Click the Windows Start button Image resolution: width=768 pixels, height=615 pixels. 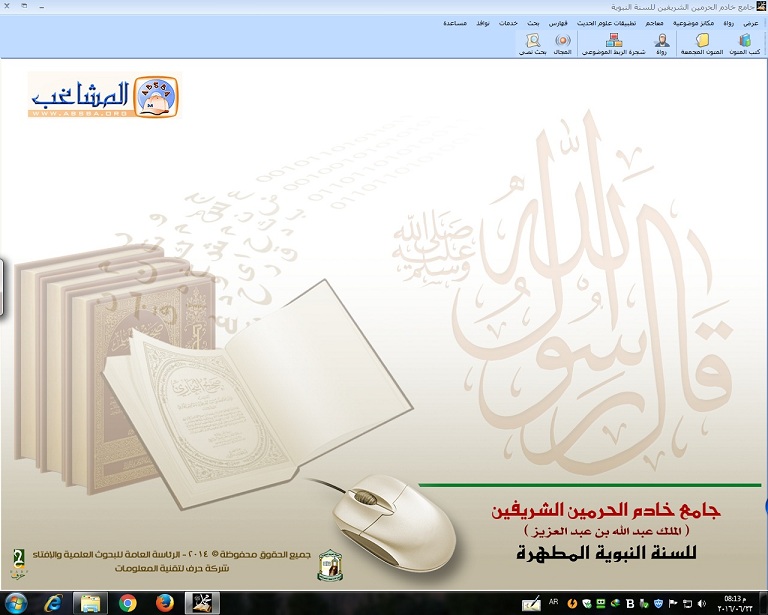click(16, 603)
